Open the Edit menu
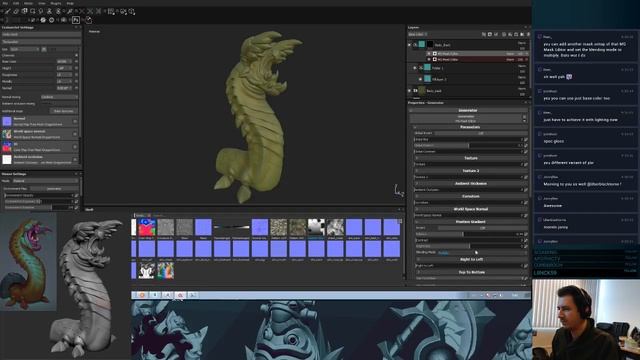This screenshot has height=360, width=640. pos(16,3)
